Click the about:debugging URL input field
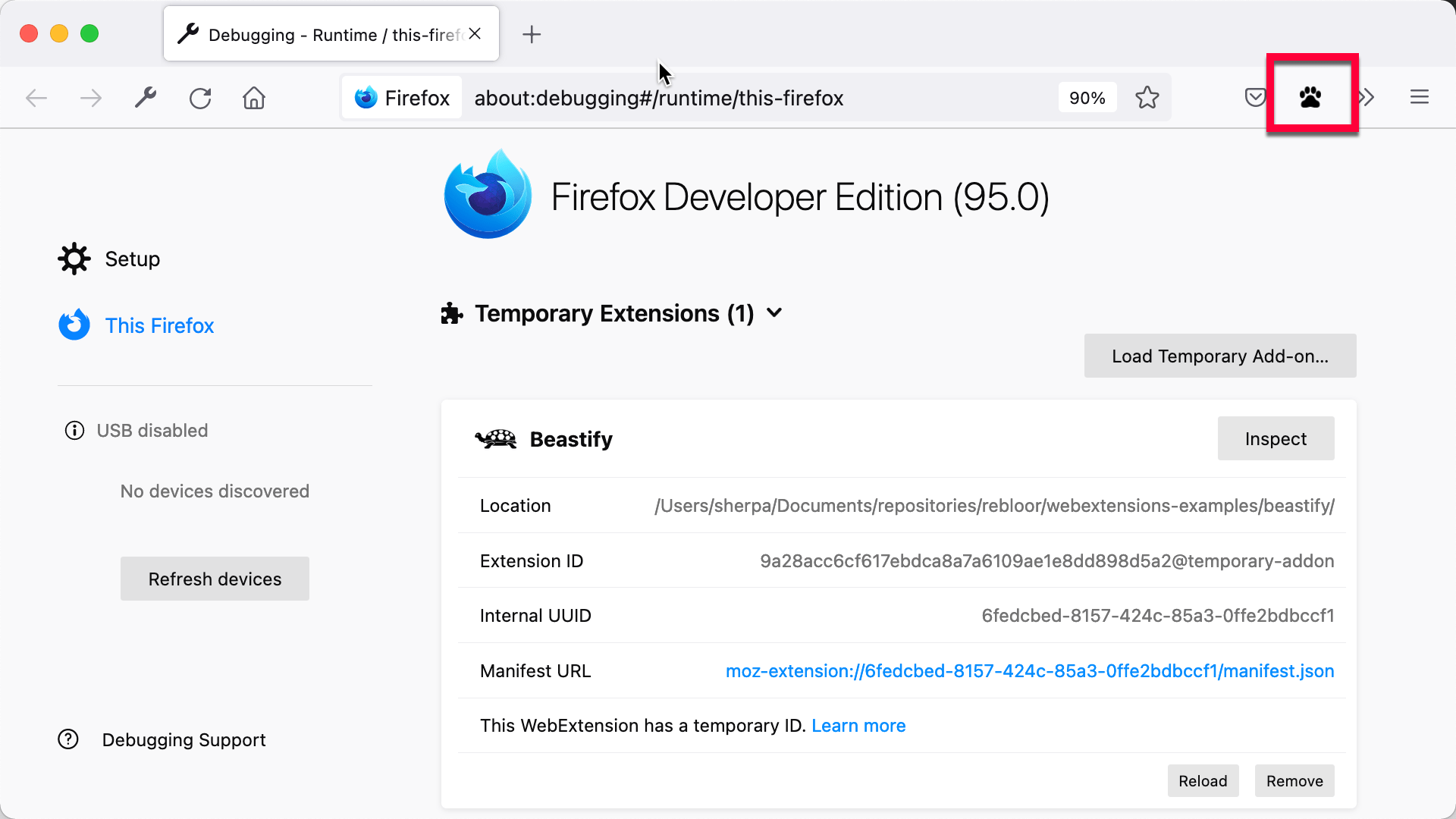This screenshot has width=1456, height=819. click(658, 97)
